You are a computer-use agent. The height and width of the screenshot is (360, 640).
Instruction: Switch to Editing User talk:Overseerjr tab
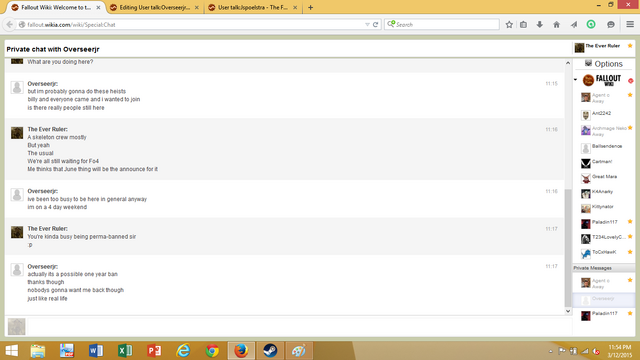coord(155,7)
